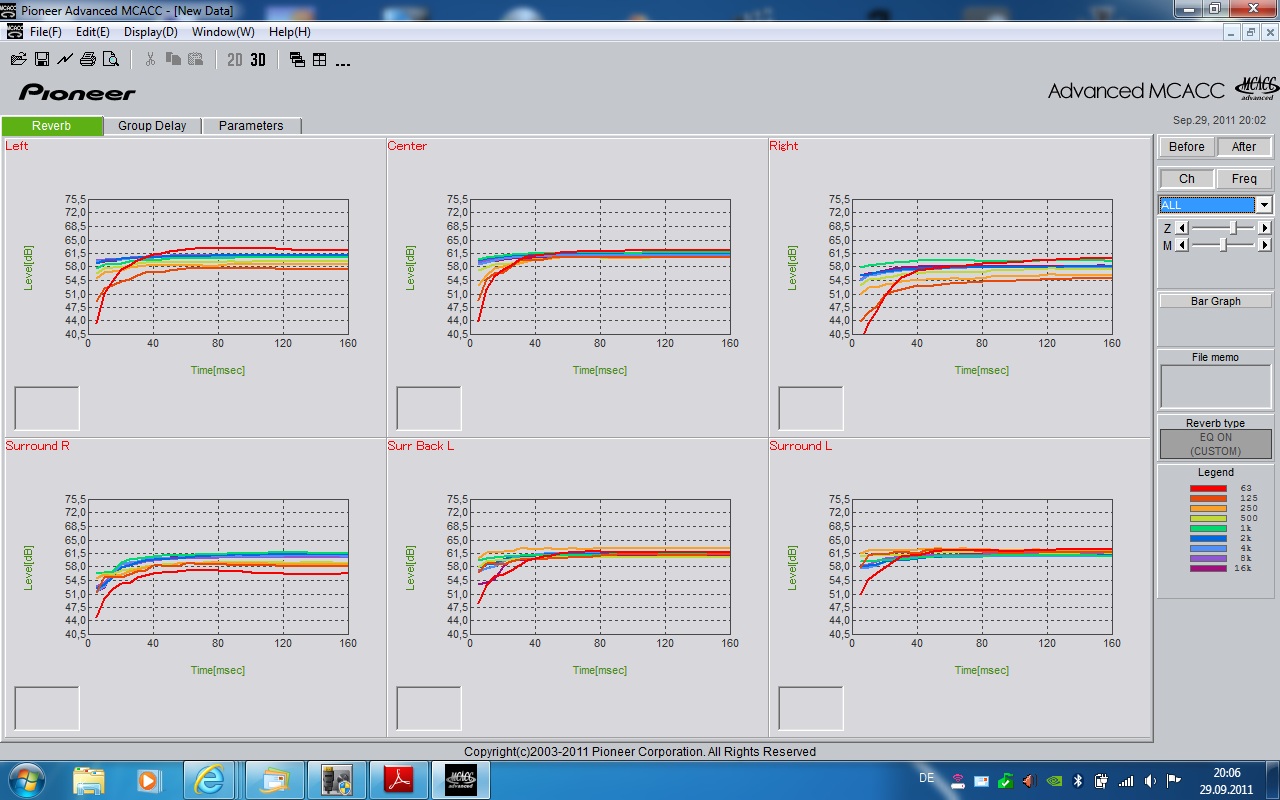
Task: Click the Print icon in toolbar
Action: coord(88,60)
